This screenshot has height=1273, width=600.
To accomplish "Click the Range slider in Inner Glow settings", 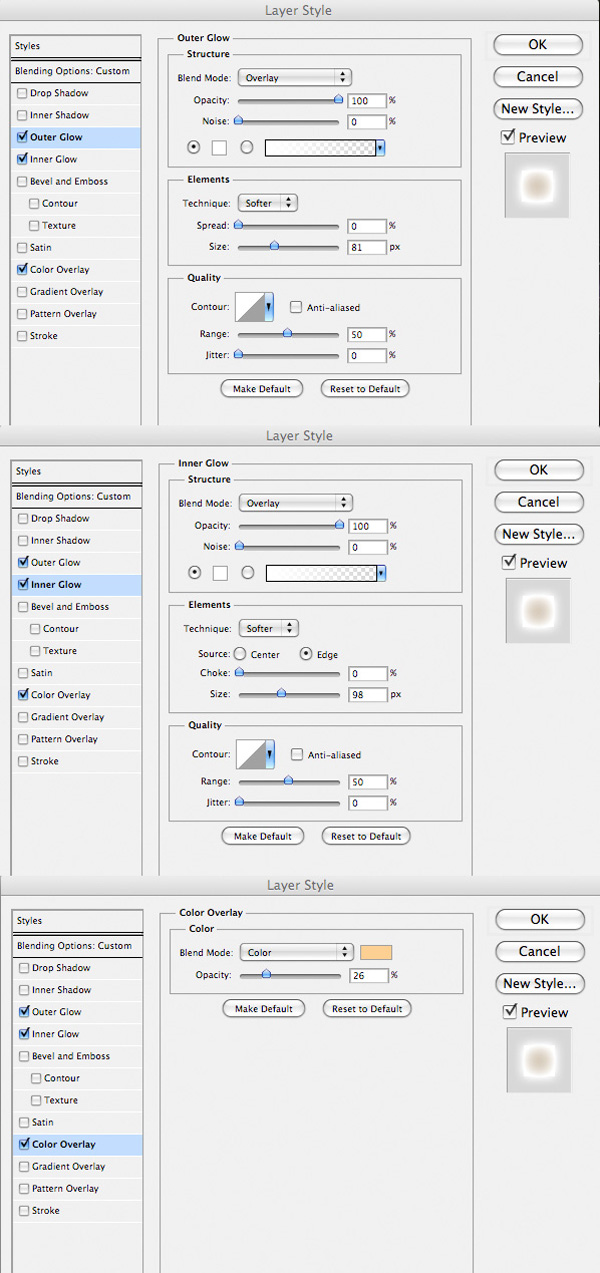I will pyautogui.click(x=287, y=781).
